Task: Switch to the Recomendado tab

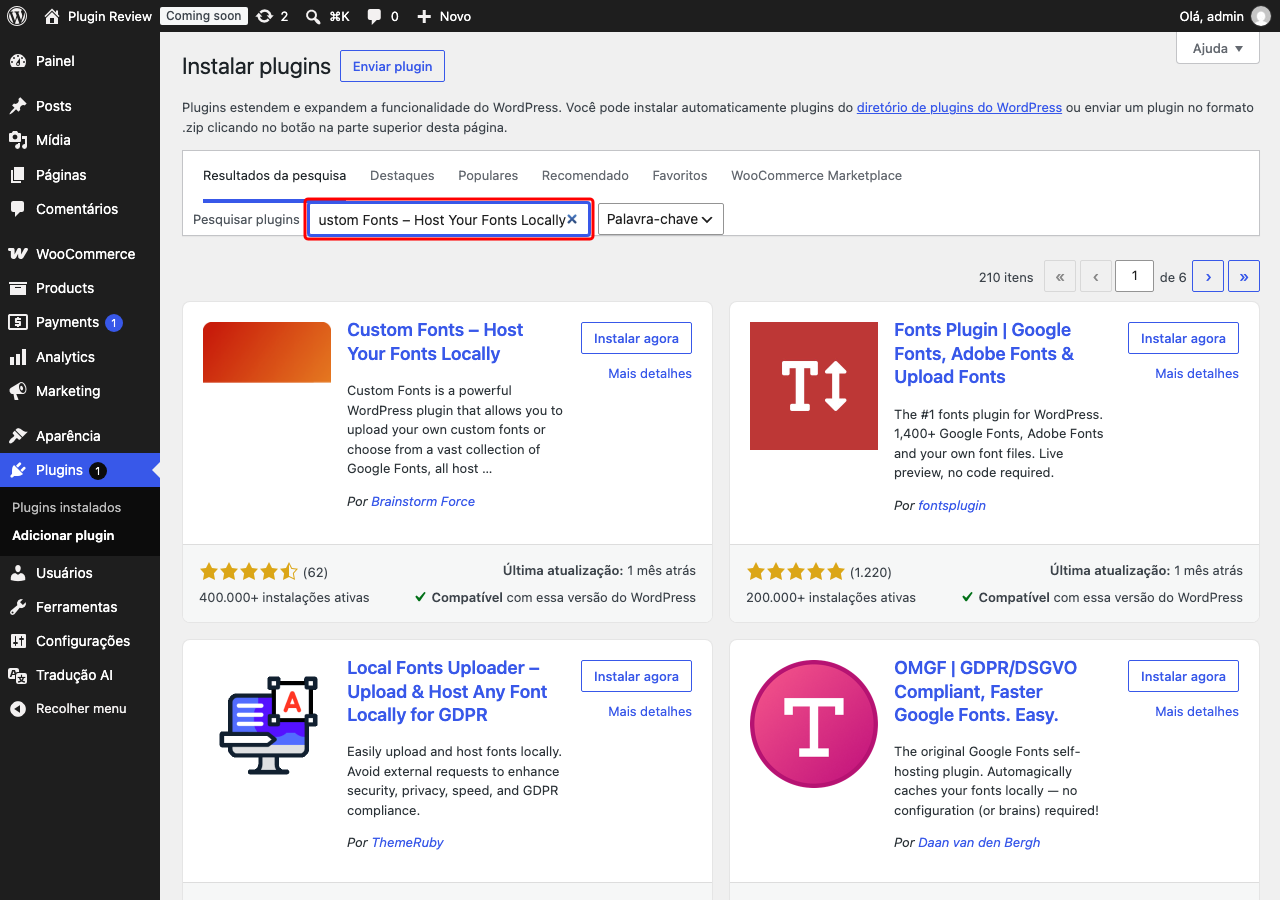Action: coord(585,175)
